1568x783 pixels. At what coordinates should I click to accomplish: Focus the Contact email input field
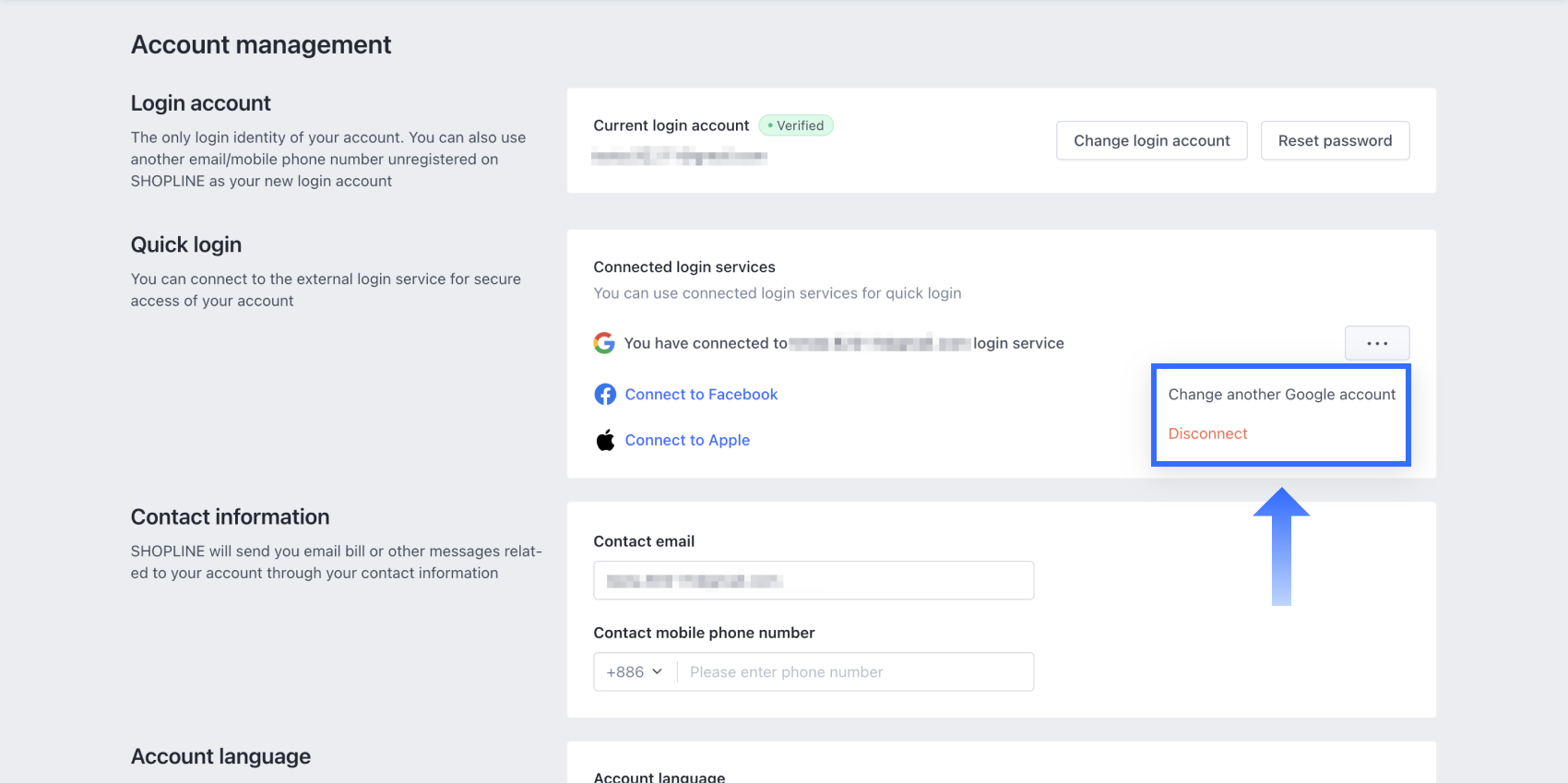[814, 581]
